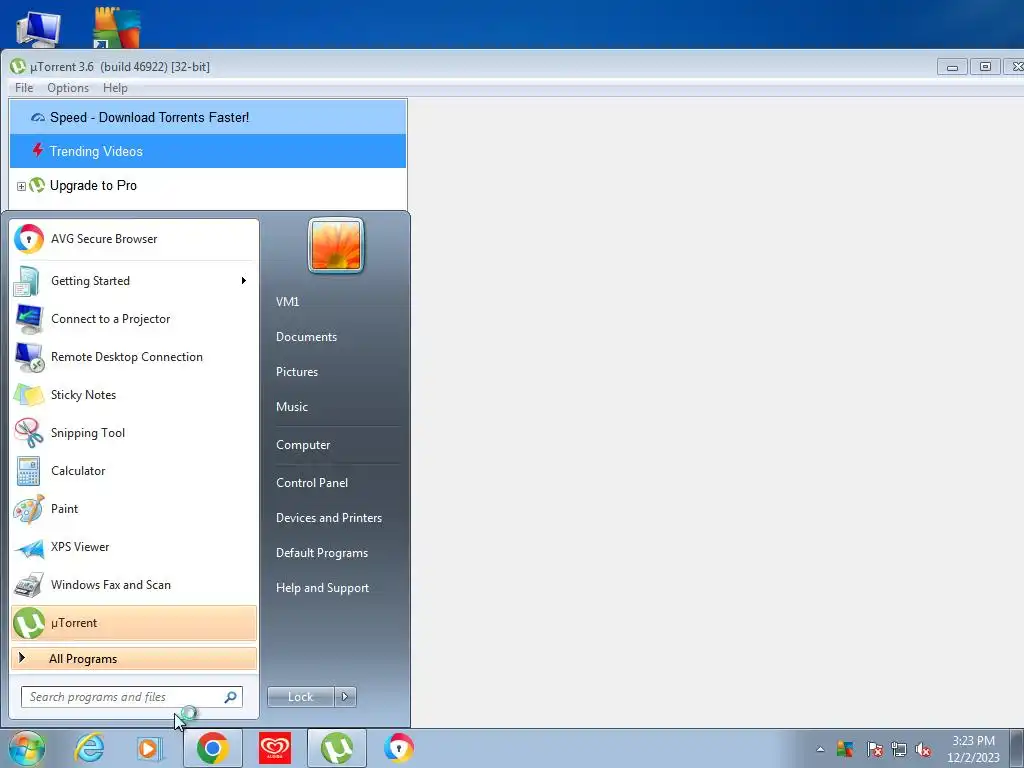The height and width of the screenshot is (768, 1024).
Task: Open Internet Explorer from the taskbar
Action: (89, 748)
